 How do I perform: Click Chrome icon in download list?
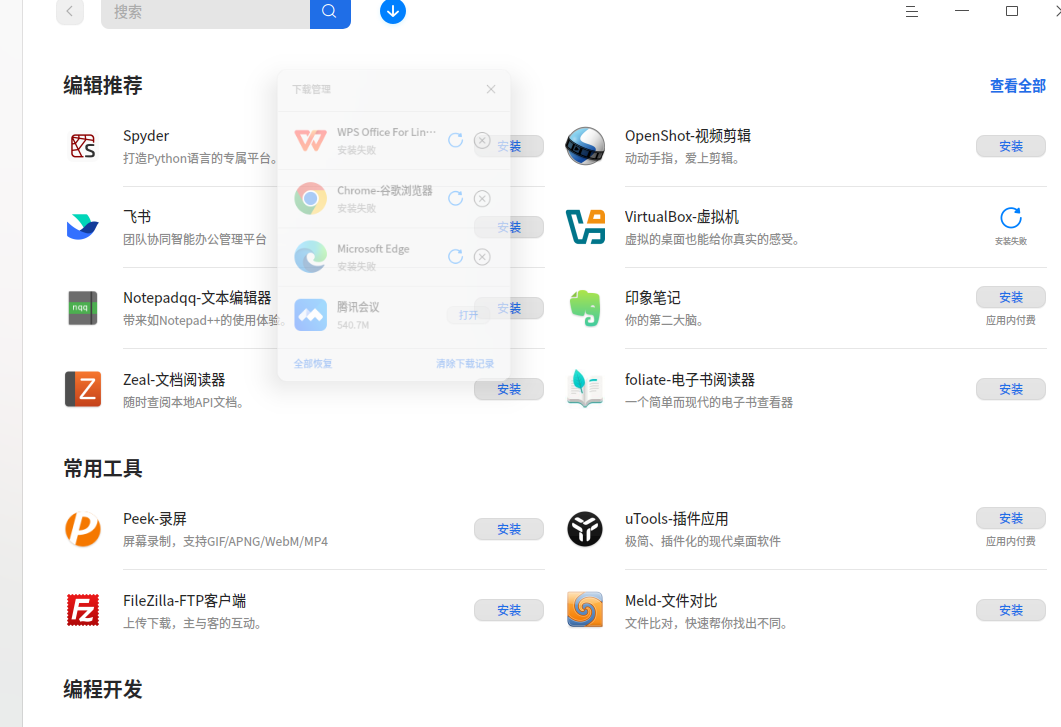tap(311, 198)
